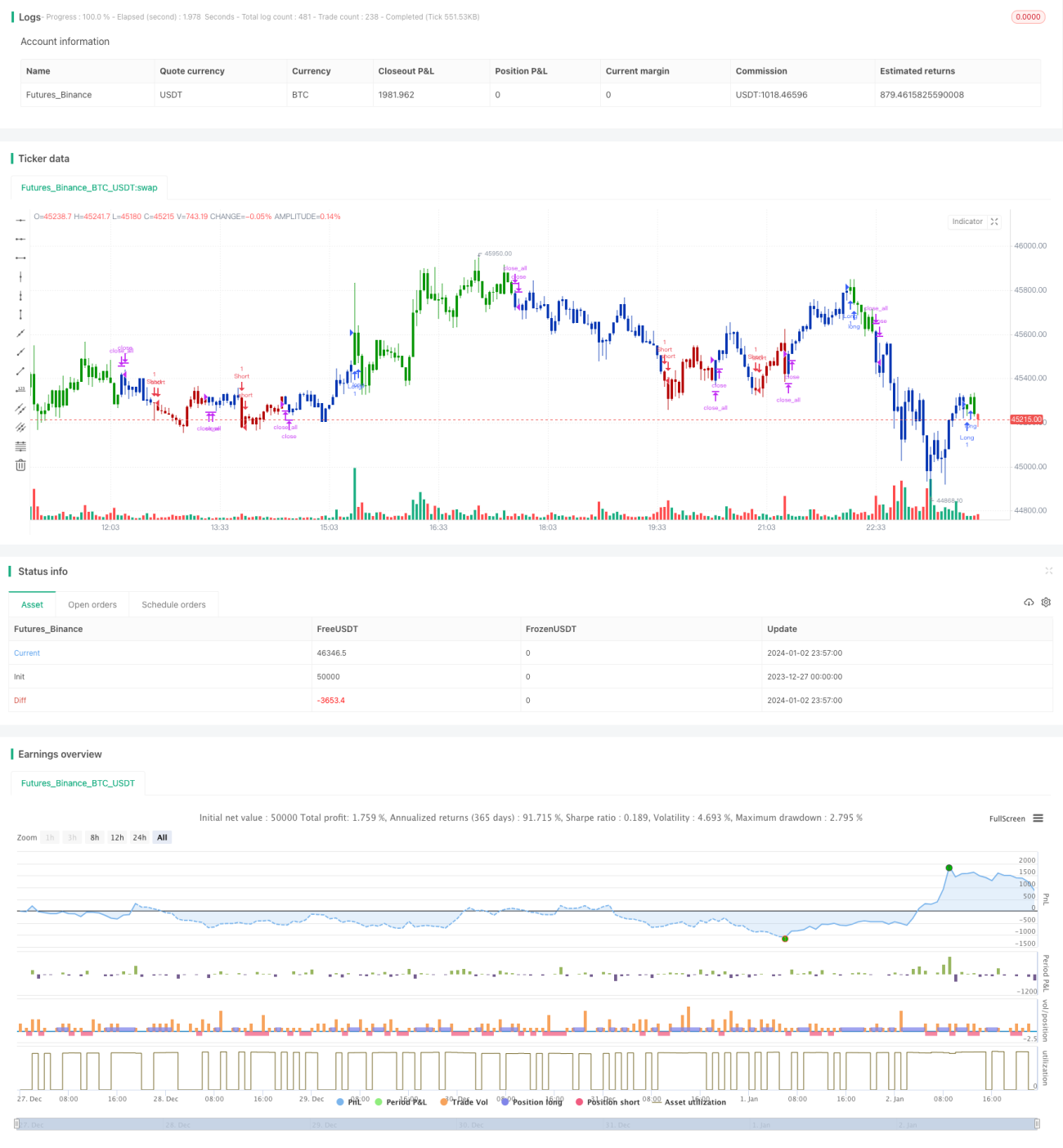Screen dimensions: 1063x1148
Task: Select the price channel line tool
Action: (20, 408)
